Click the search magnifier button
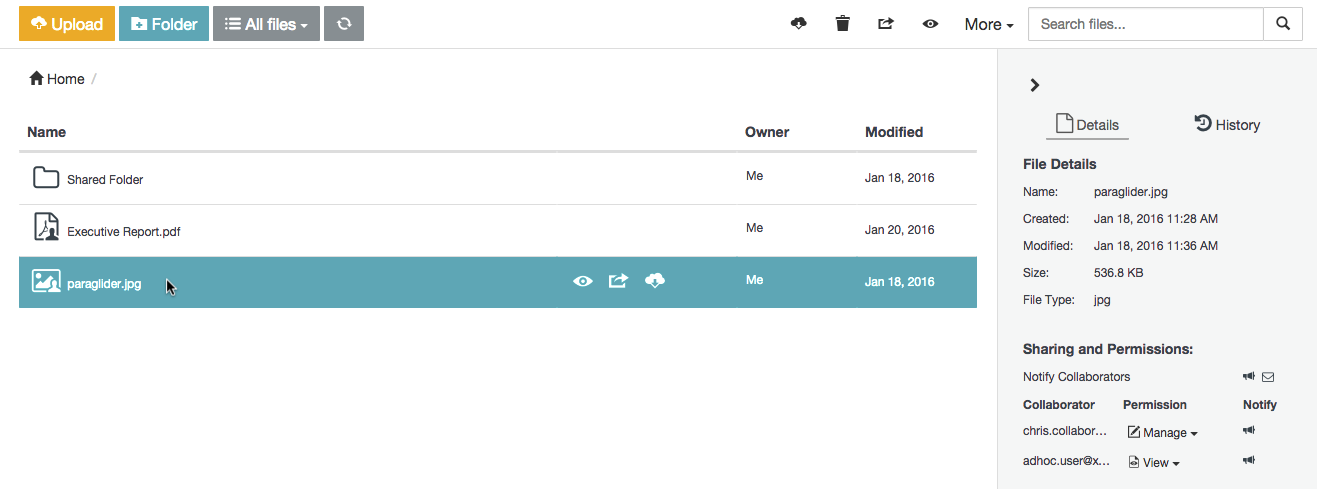The height and width of the screenshot is (489, 1317). (1283, 24)
